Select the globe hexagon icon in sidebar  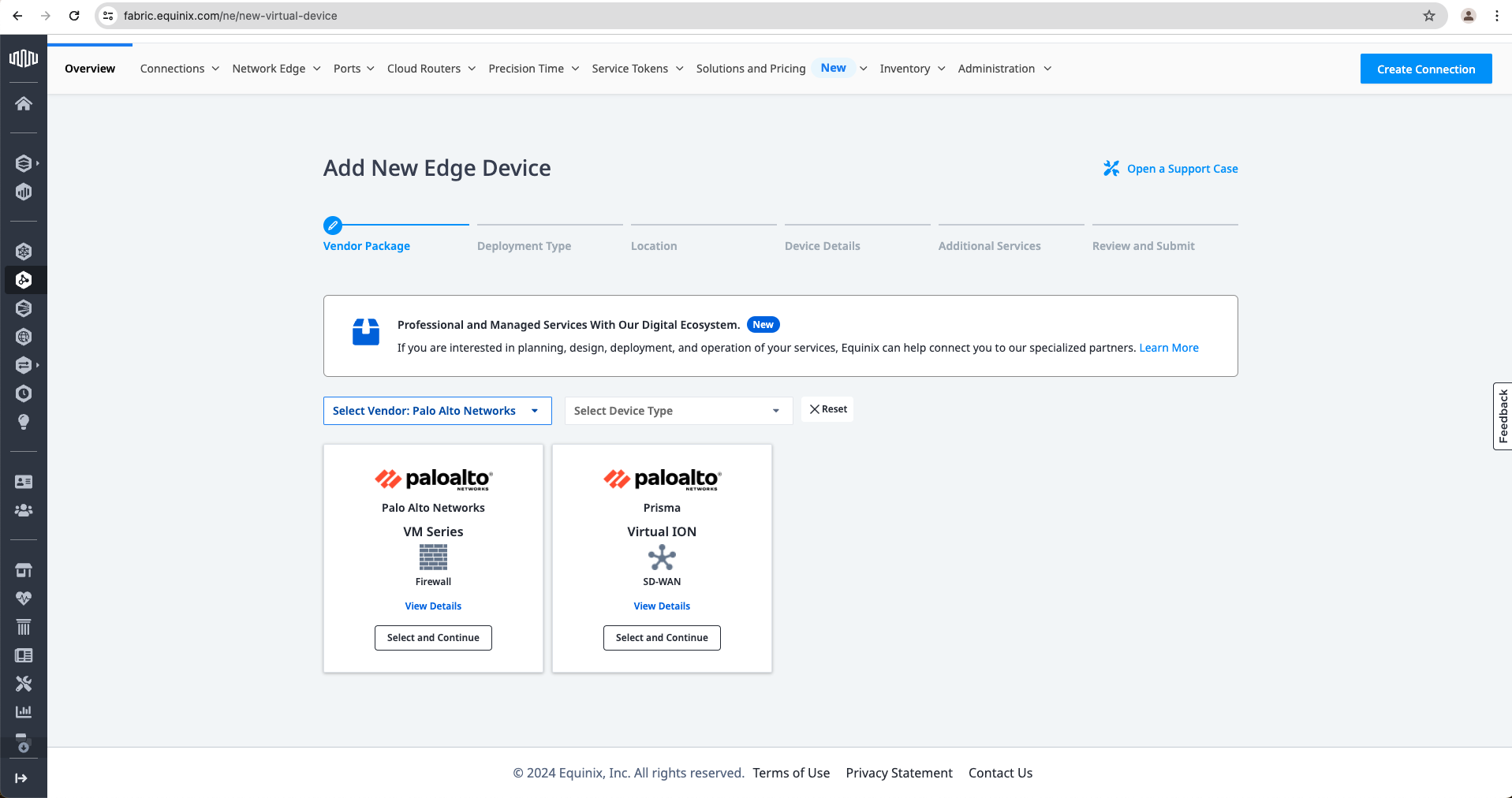(24, 337)
